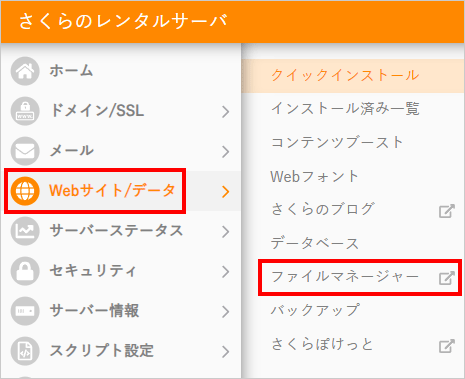Open the ホーム menu item
Screen dimensions: 465x379
pyautogui.click(x=71, y=71)
